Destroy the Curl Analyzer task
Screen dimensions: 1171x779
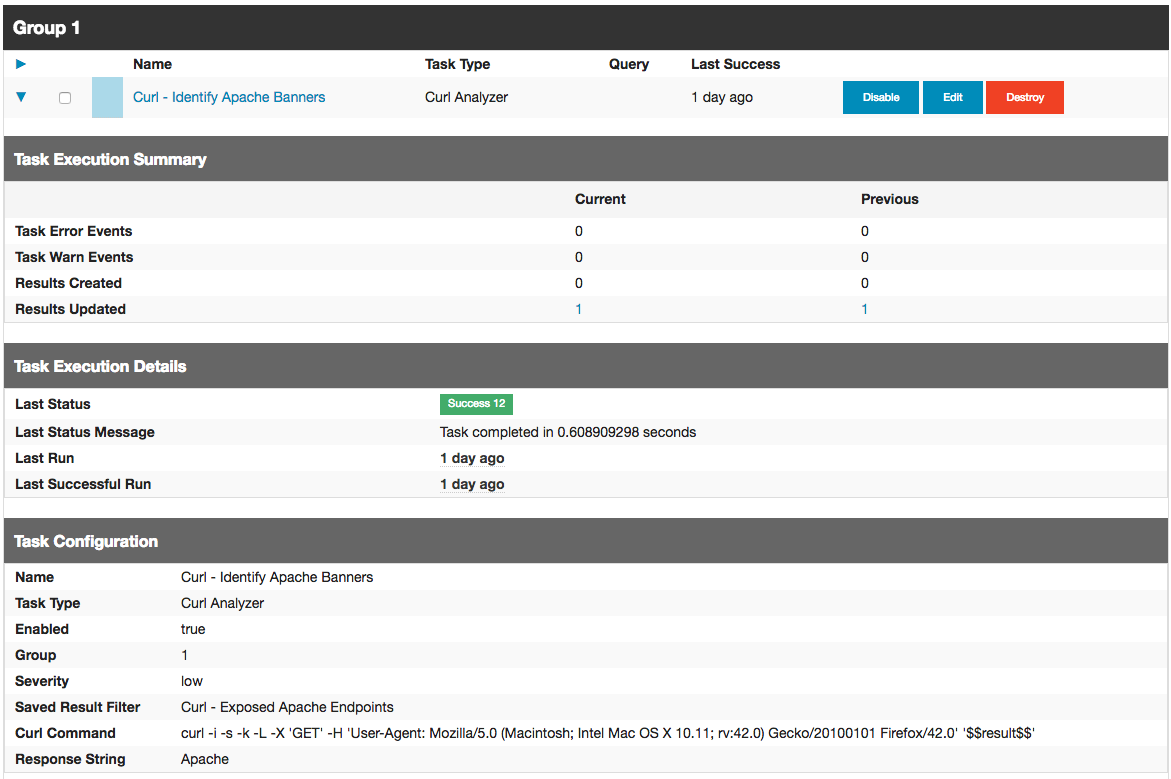(1024, 97)
